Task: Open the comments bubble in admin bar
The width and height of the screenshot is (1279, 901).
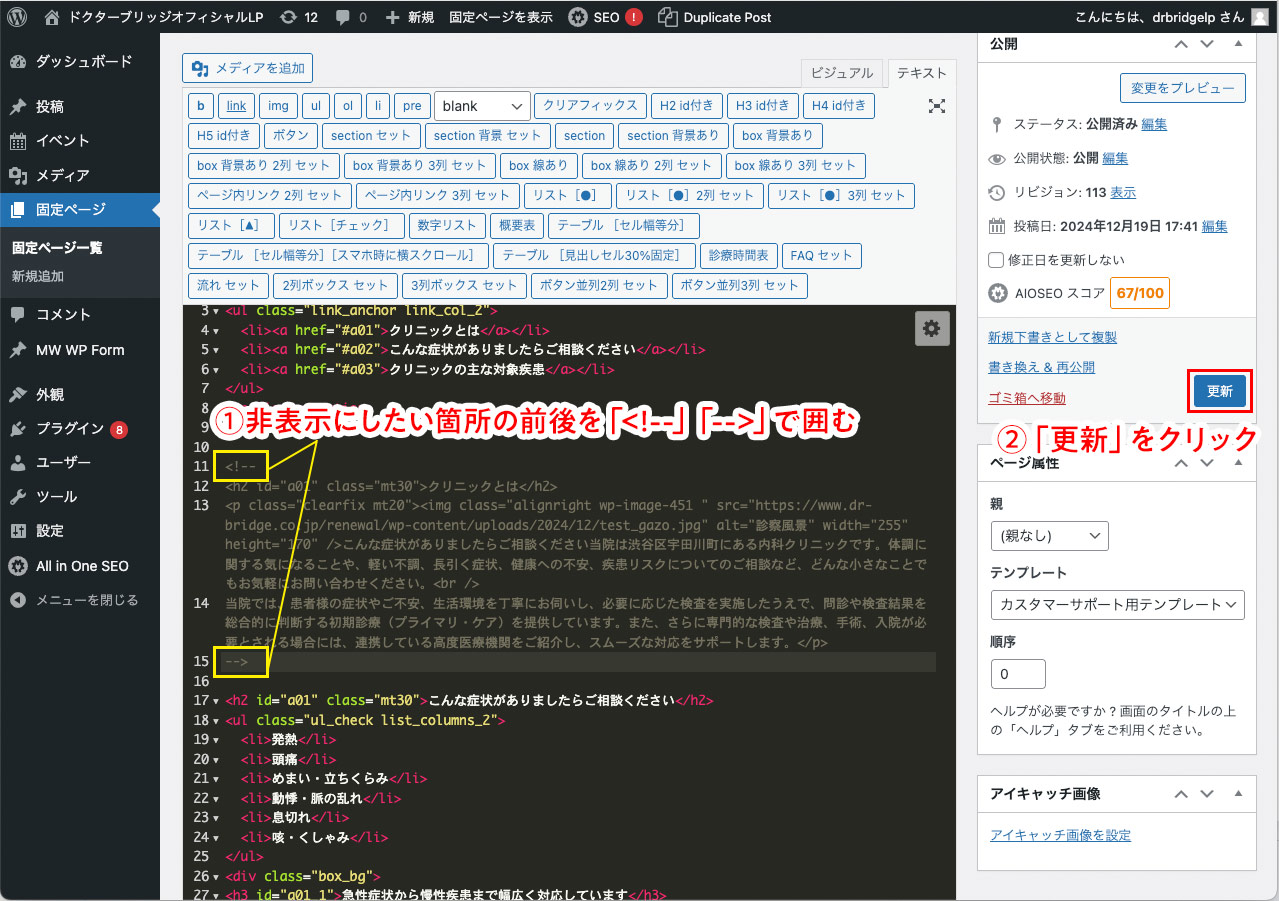Action: [351, 17]
